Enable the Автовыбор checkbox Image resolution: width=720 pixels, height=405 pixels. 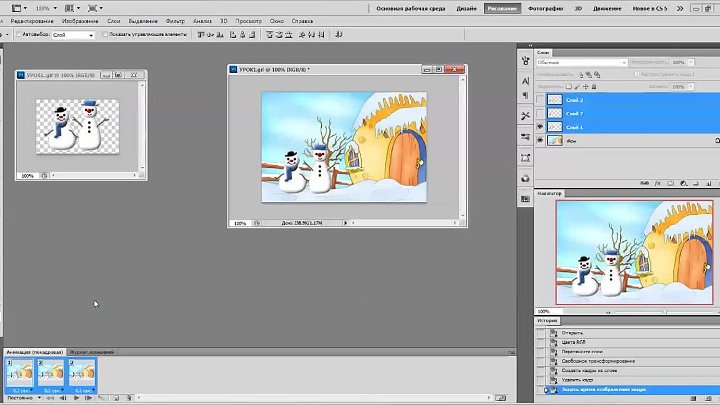click(x=20, y=34)
